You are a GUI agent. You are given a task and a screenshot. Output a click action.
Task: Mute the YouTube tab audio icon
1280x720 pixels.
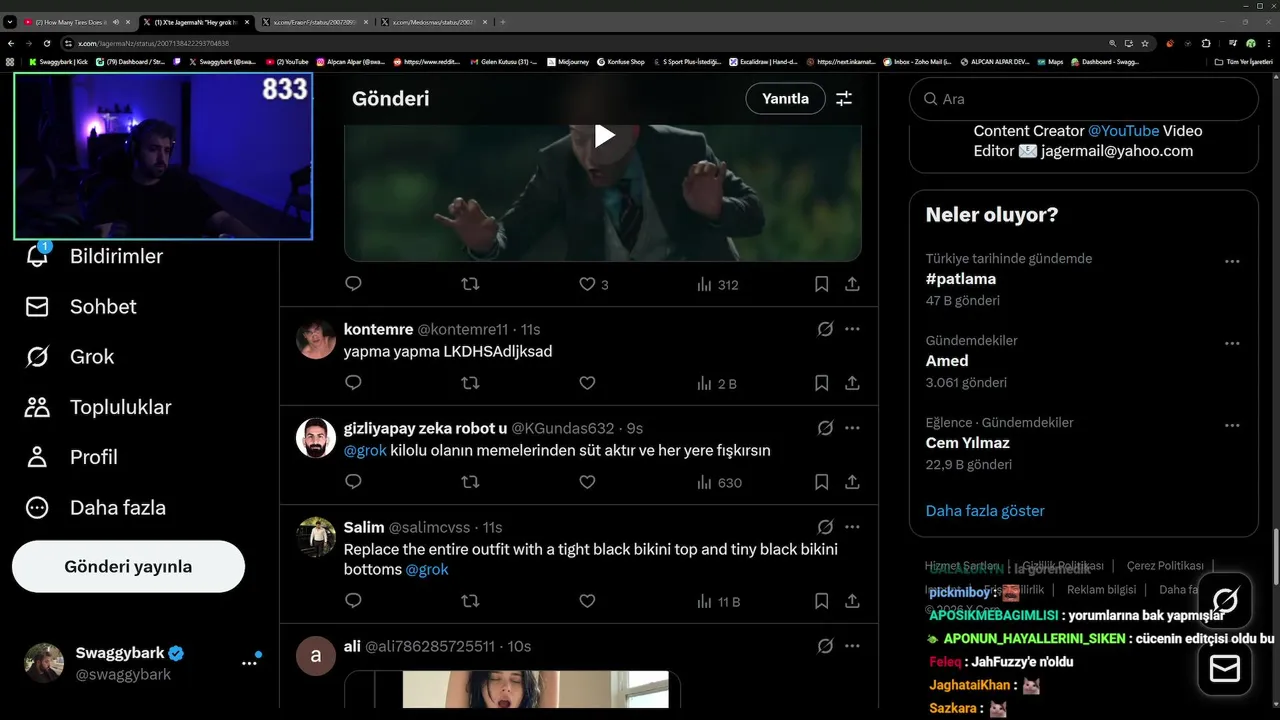coord(116,22)
